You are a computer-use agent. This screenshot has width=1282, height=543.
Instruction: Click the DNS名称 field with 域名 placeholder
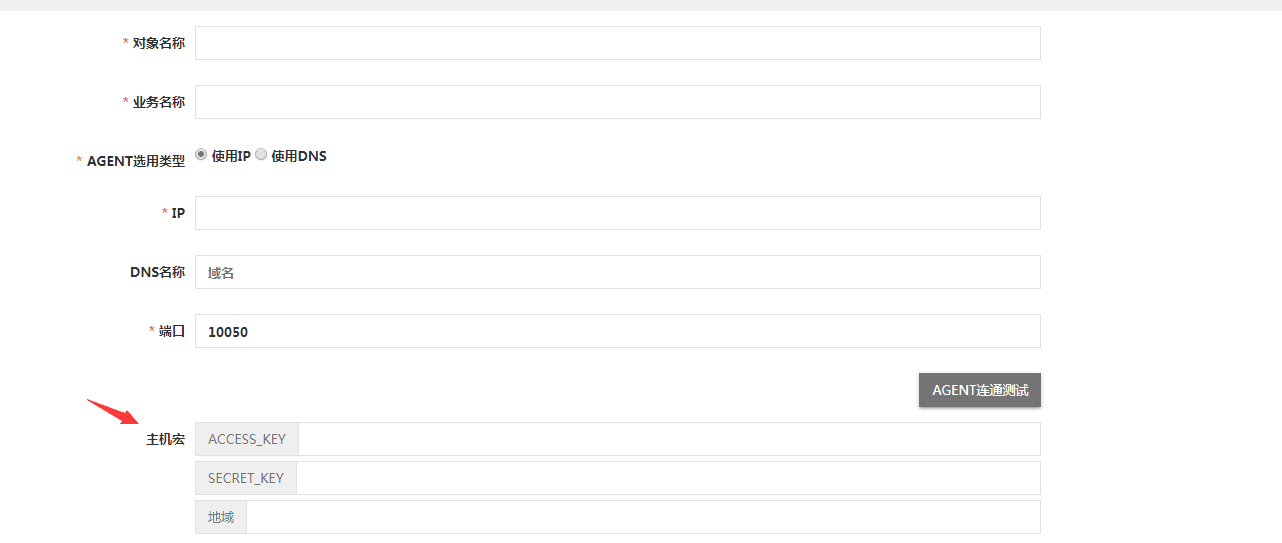618,272
